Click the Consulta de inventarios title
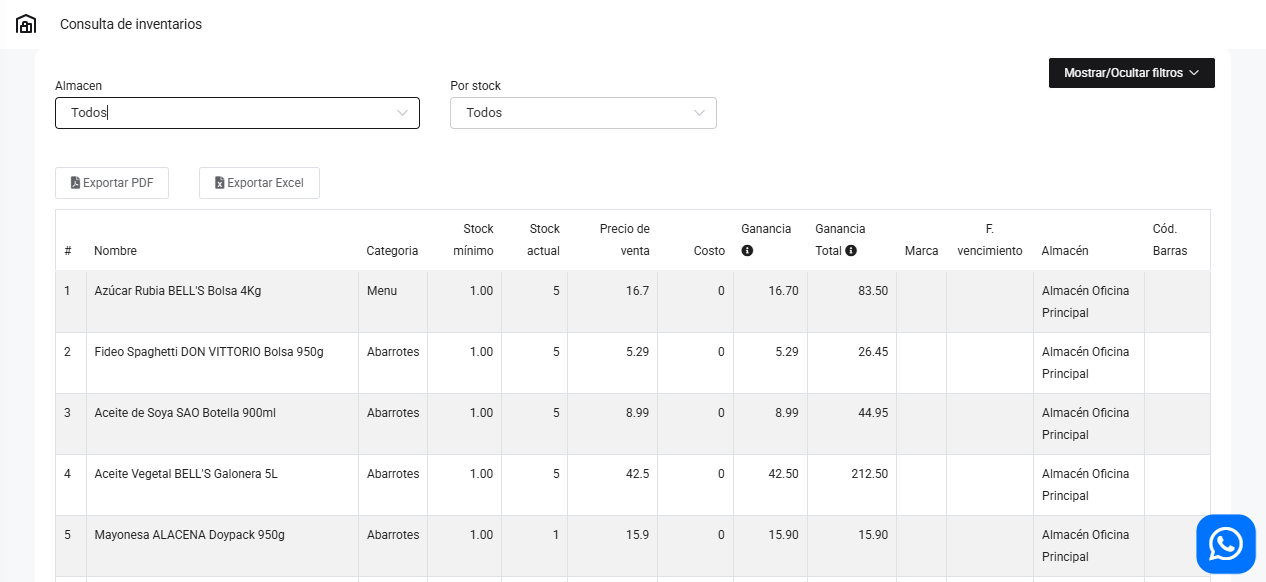This screenshot has width=1266, height=582. pos(131,24)
